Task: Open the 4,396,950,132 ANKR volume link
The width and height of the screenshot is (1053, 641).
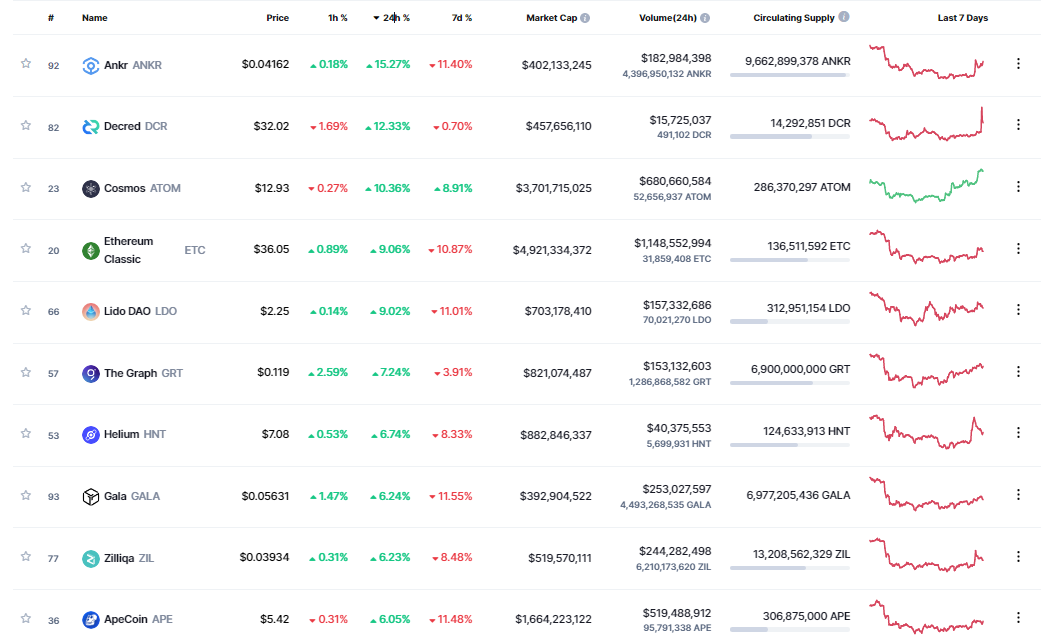Action: click(x=666, y=74)
